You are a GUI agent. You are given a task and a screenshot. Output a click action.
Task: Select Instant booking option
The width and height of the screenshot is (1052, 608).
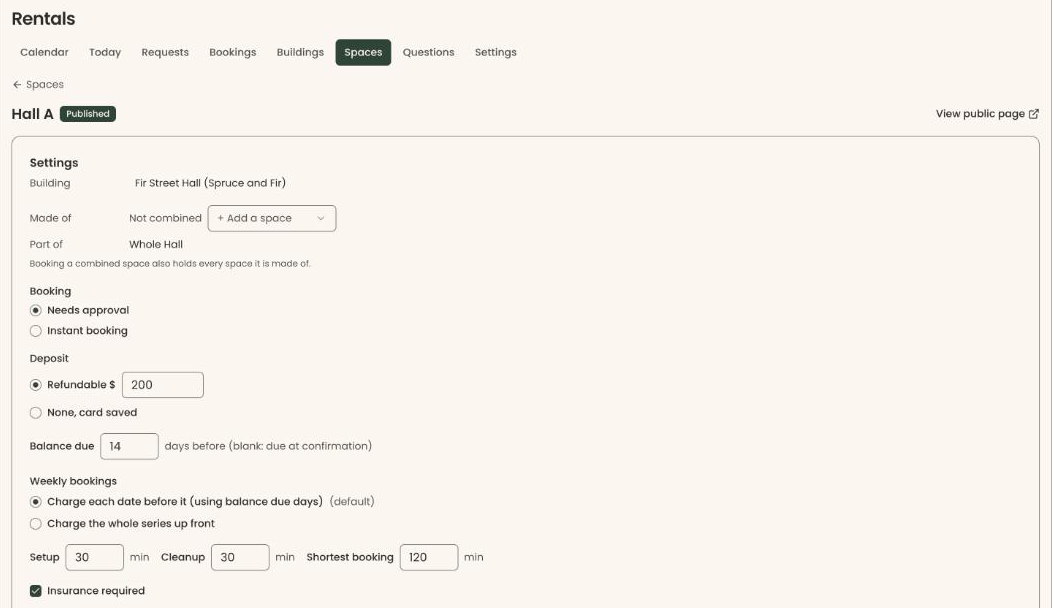pyautogui.click(x=36, y=331)
